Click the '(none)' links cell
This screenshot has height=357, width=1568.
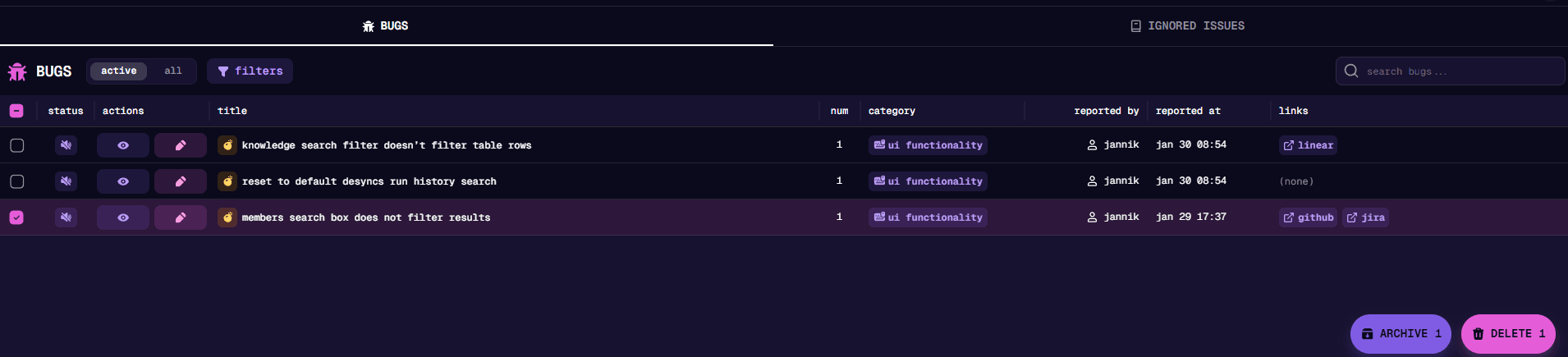click(x=1296, y=181)
